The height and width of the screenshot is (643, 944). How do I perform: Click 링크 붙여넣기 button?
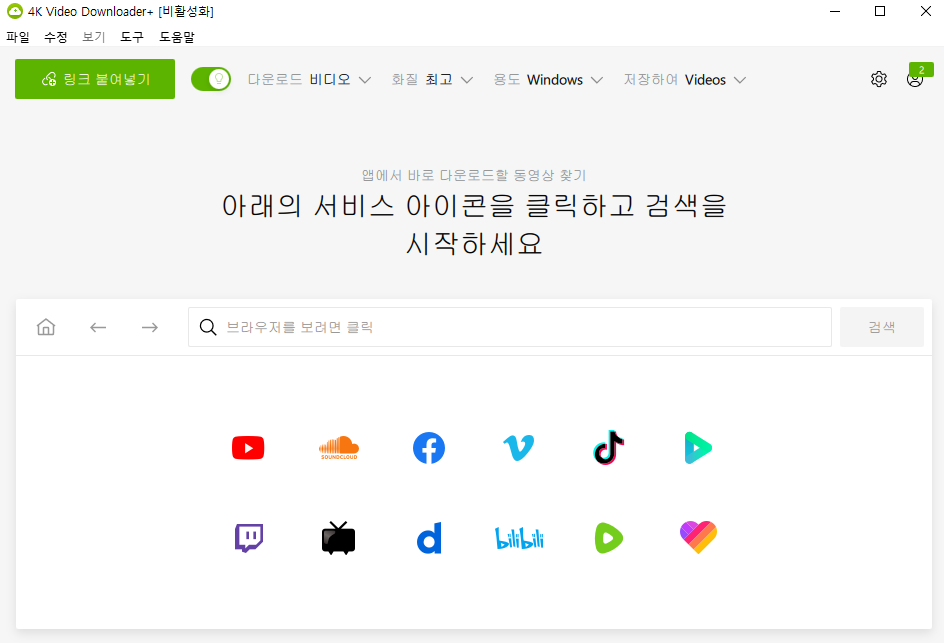click(x=95, y=79)
